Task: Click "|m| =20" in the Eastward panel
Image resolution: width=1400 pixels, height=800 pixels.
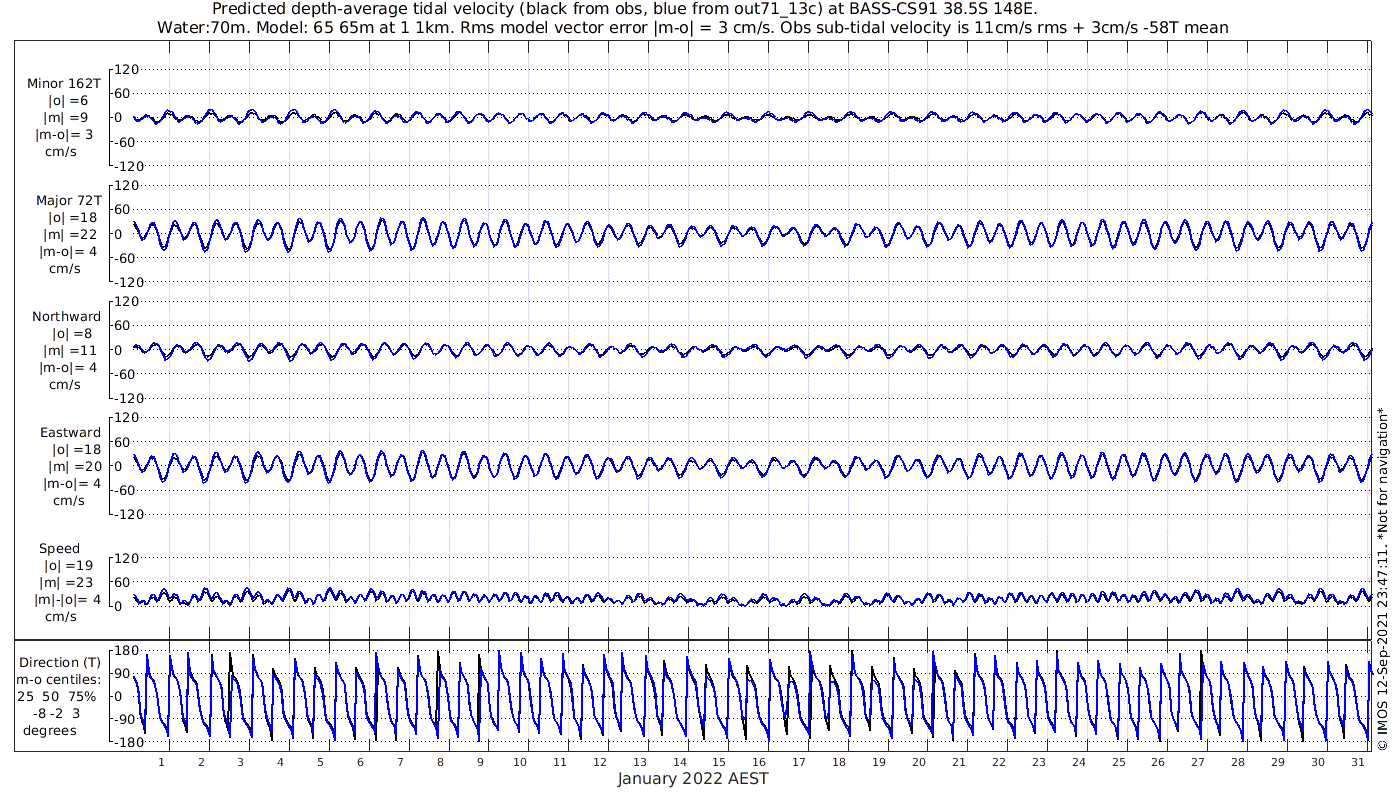Action: 71,467
